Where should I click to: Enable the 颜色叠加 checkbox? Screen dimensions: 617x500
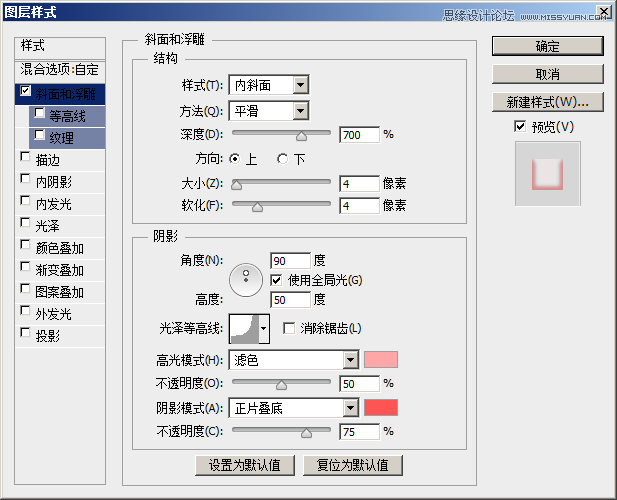point(25,245)
